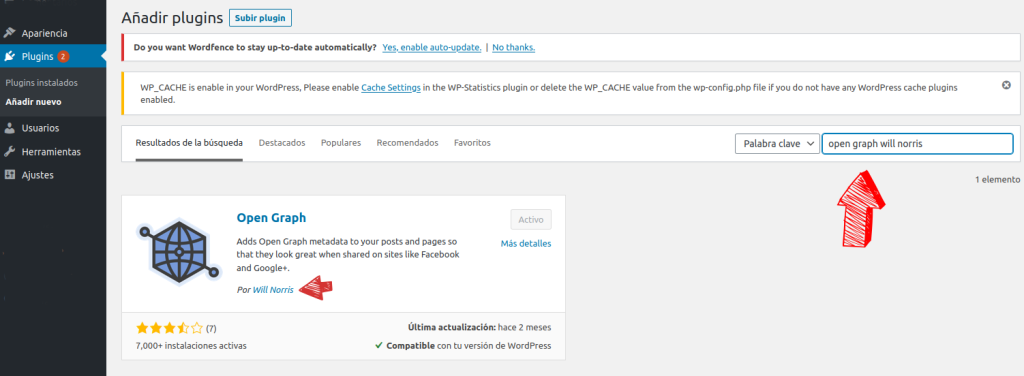Click the plugin star rating
Screen dimensions: 1024x376
[x=170, y=328]
